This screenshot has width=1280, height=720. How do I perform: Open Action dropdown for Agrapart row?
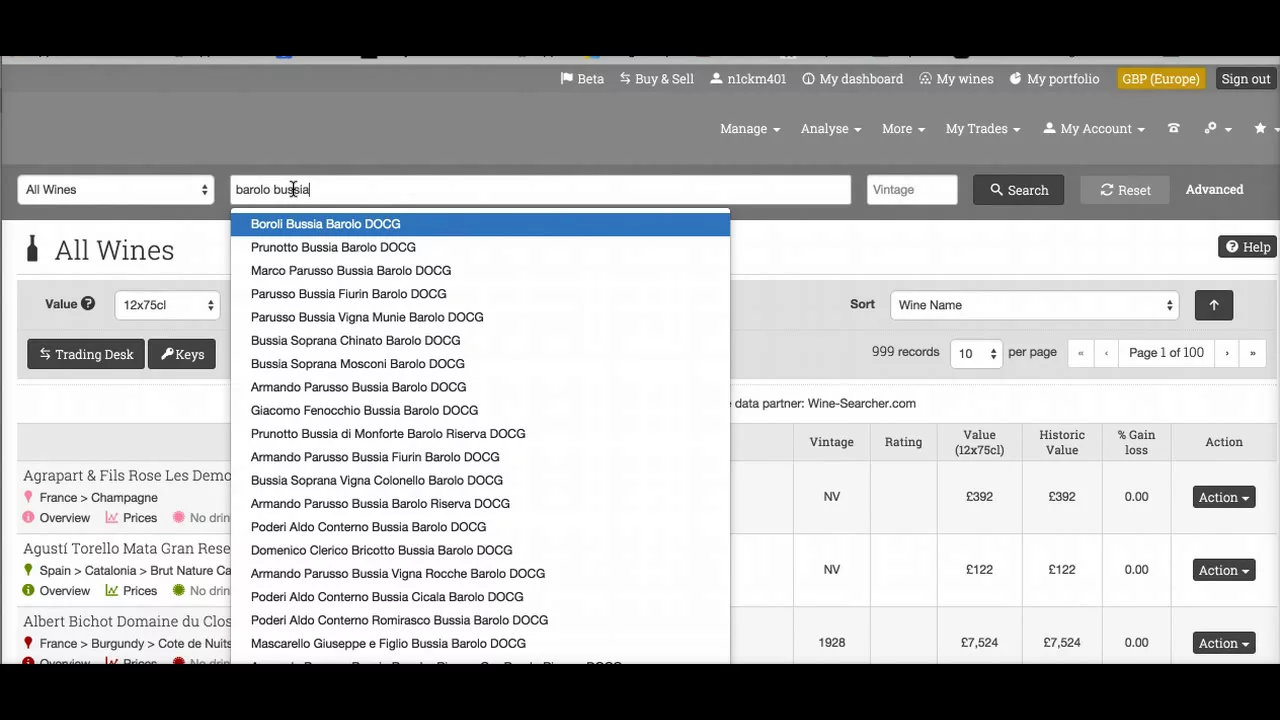1224,497
